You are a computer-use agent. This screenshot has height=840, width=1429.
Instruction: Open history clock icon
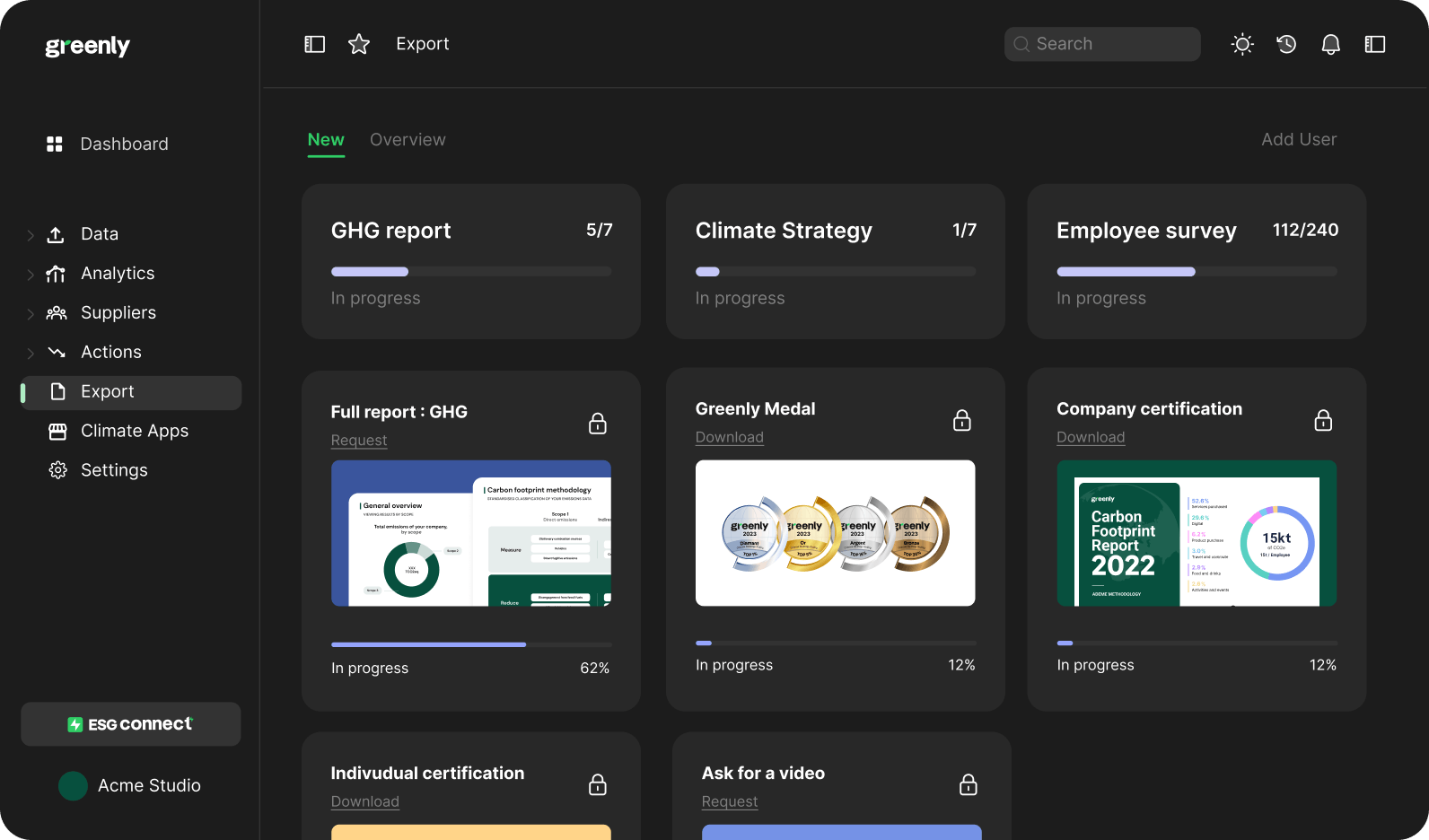pyautogui.click(x=1286, y=44)
